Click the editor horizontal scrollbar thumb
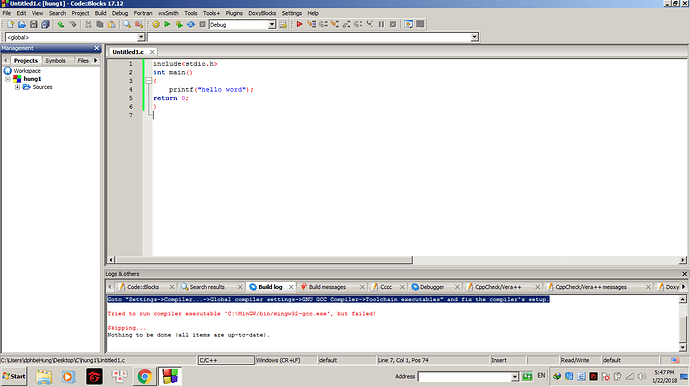The width and height of the screenshot is (690, 387). [x=264, y=260]
